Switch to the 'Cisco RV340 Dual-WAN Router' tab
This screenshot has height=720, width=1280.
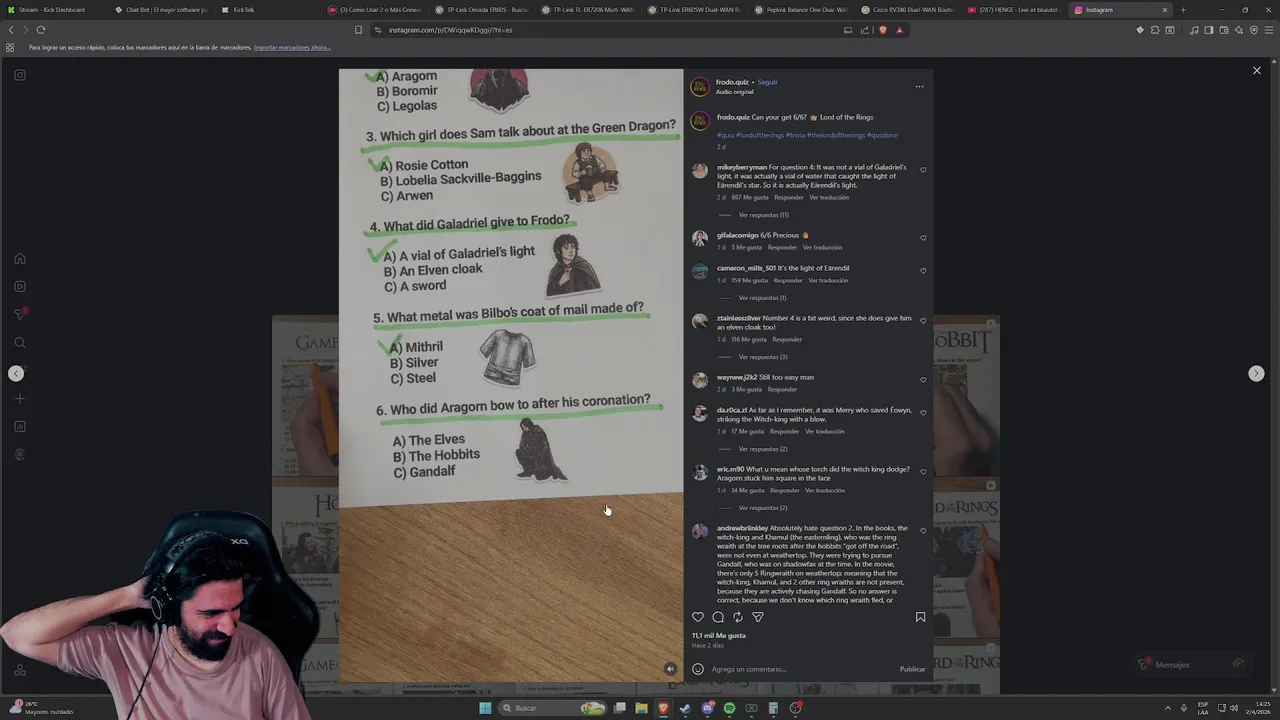click(x=908, y=10)
